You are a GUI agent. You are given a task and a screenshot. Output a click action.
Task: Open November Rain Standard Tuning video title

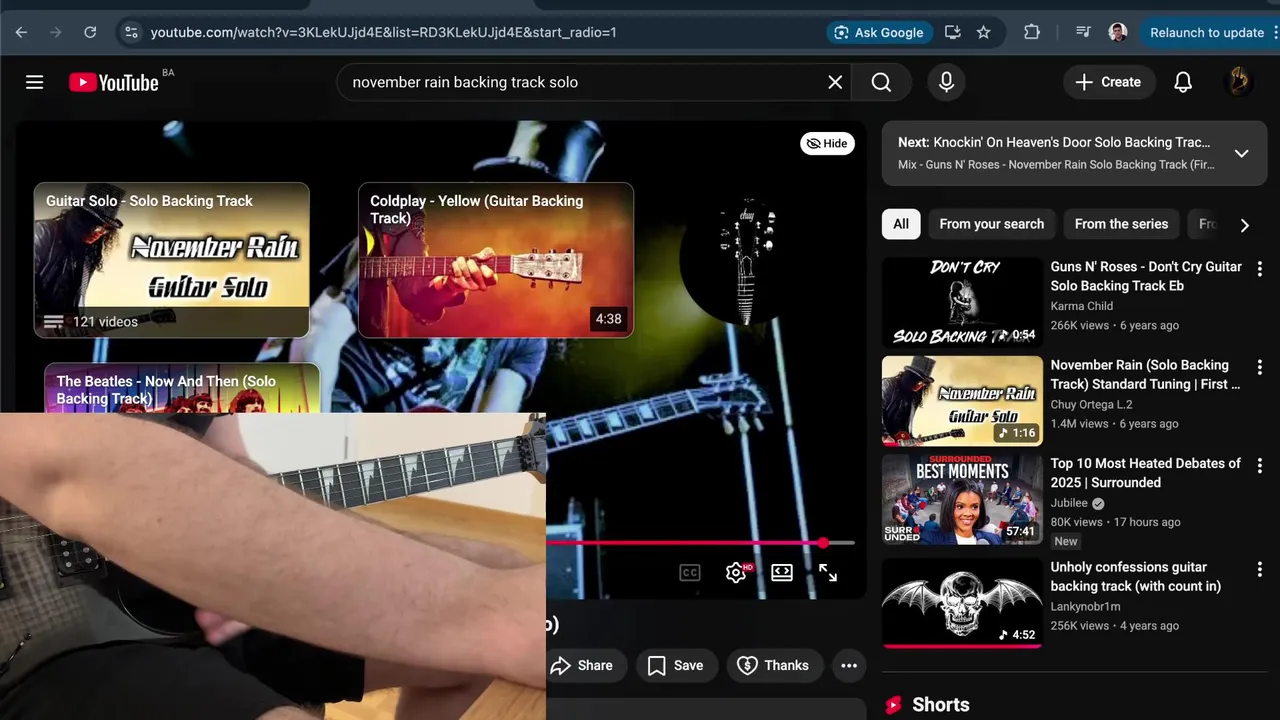pos(1145,374)
